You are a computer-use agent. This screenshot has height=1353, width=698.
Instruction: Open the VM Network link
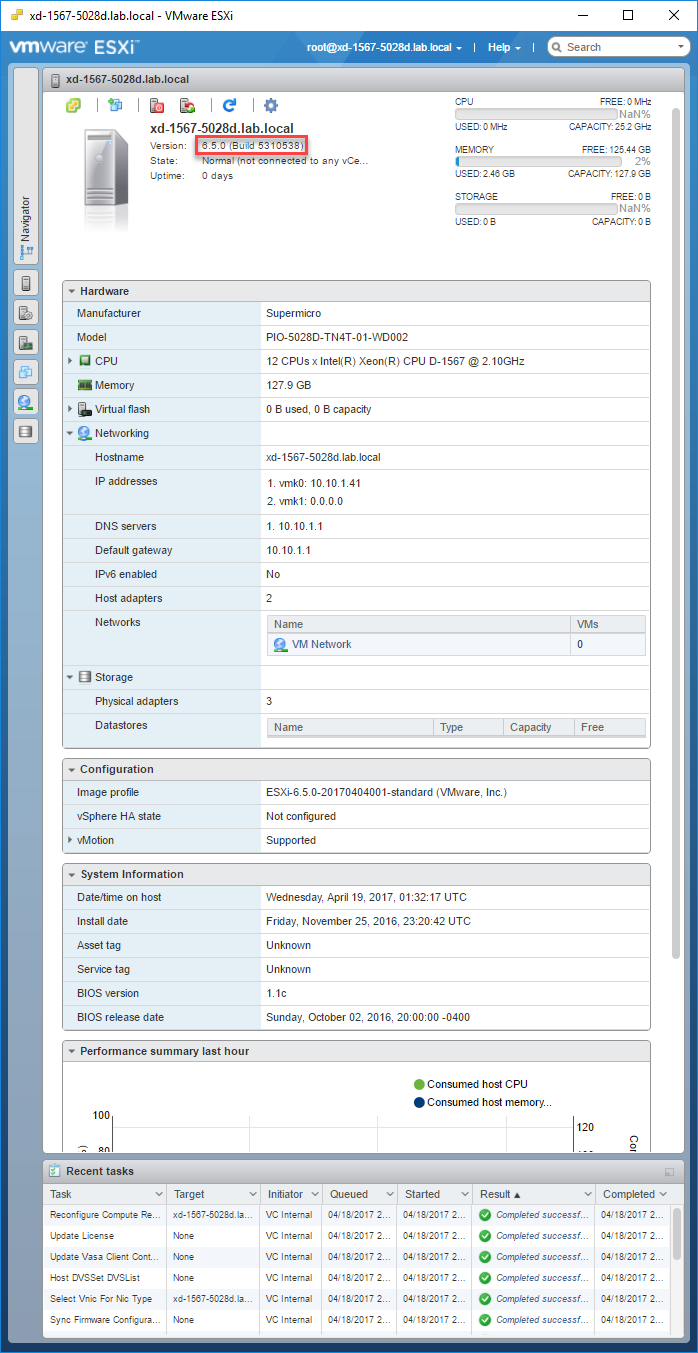pos(321,645)
